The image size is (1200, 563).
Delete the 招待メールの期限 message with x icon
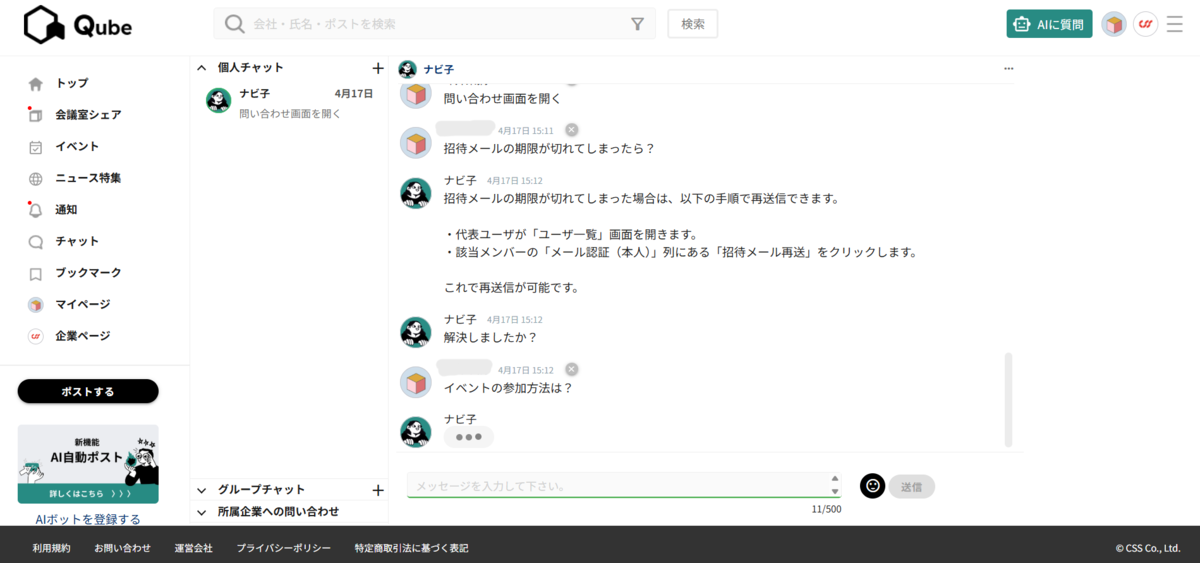[x=571, y=130]
